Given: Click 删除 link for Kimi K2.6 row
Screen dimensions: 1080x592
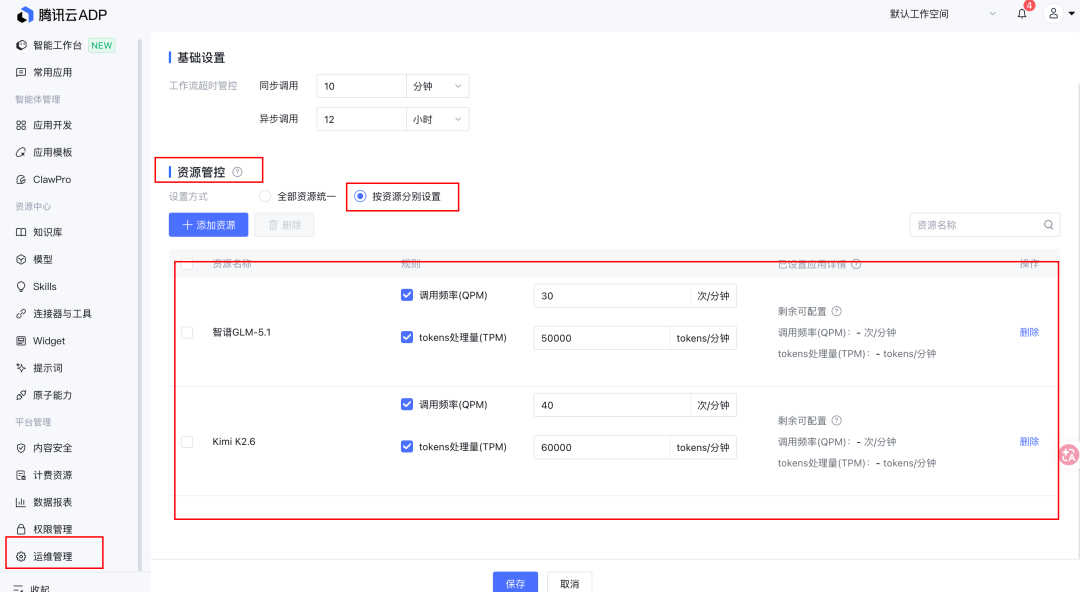Looking at the screenshot, I should 1029,442.
